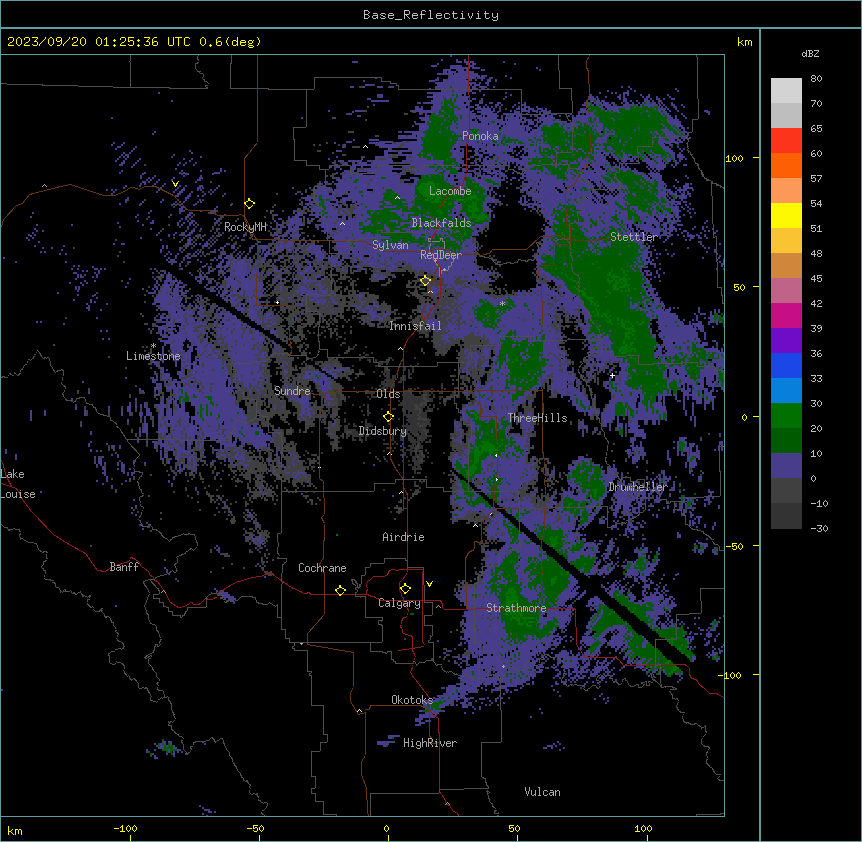The width and height of the screenshot is (862, 842).
Task: Click the Strathmore label
Action: coord(516,608)
